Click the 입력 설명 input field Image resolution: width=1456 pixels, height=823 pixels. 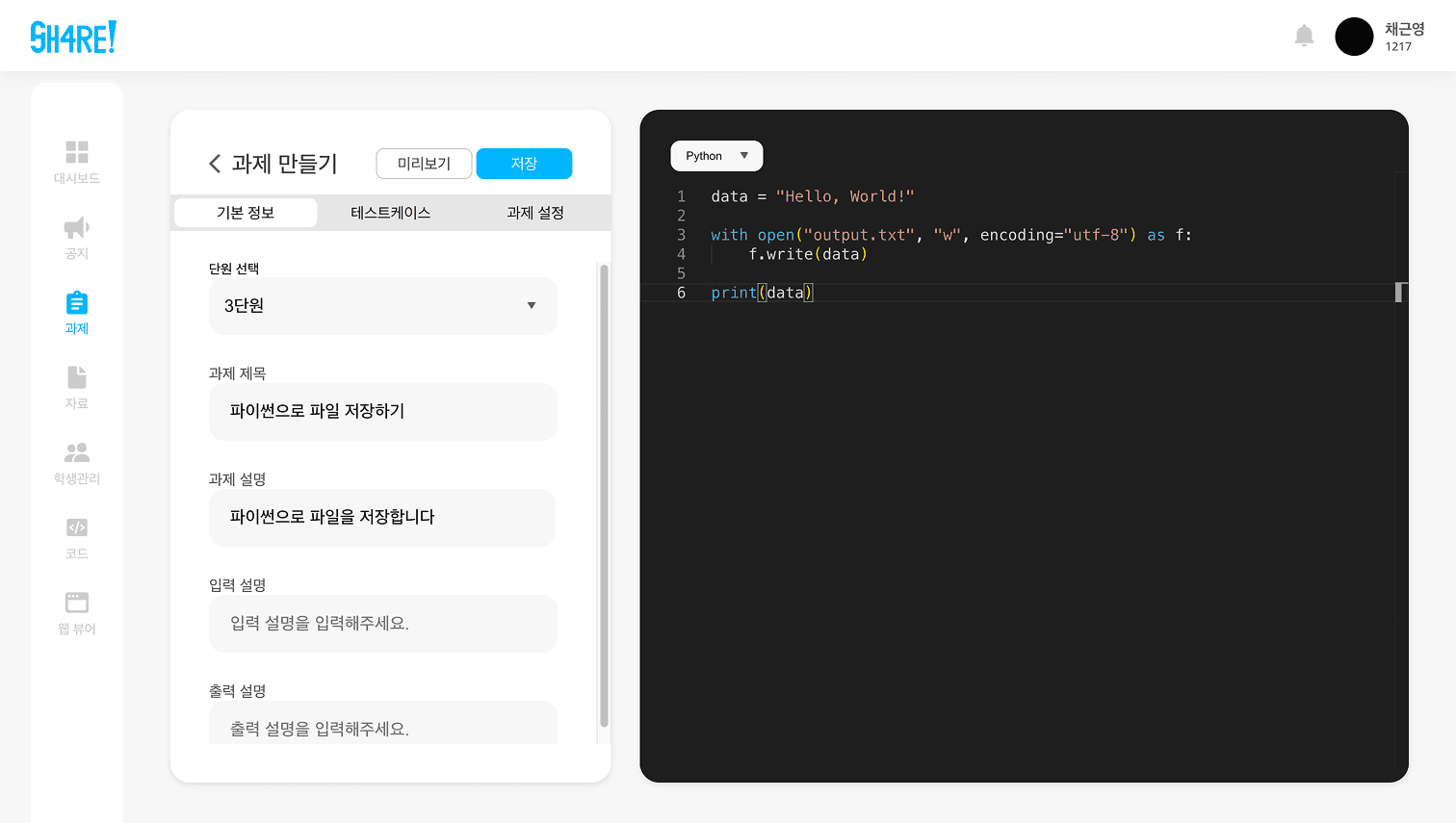(x=382, y=623)
